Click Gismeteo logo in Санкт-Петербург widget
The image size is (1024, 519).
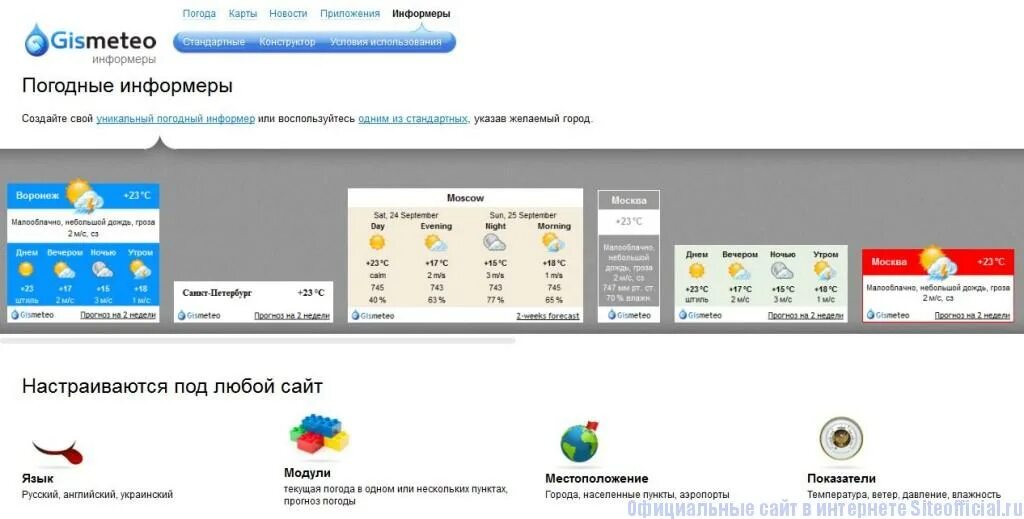[199, 315]
